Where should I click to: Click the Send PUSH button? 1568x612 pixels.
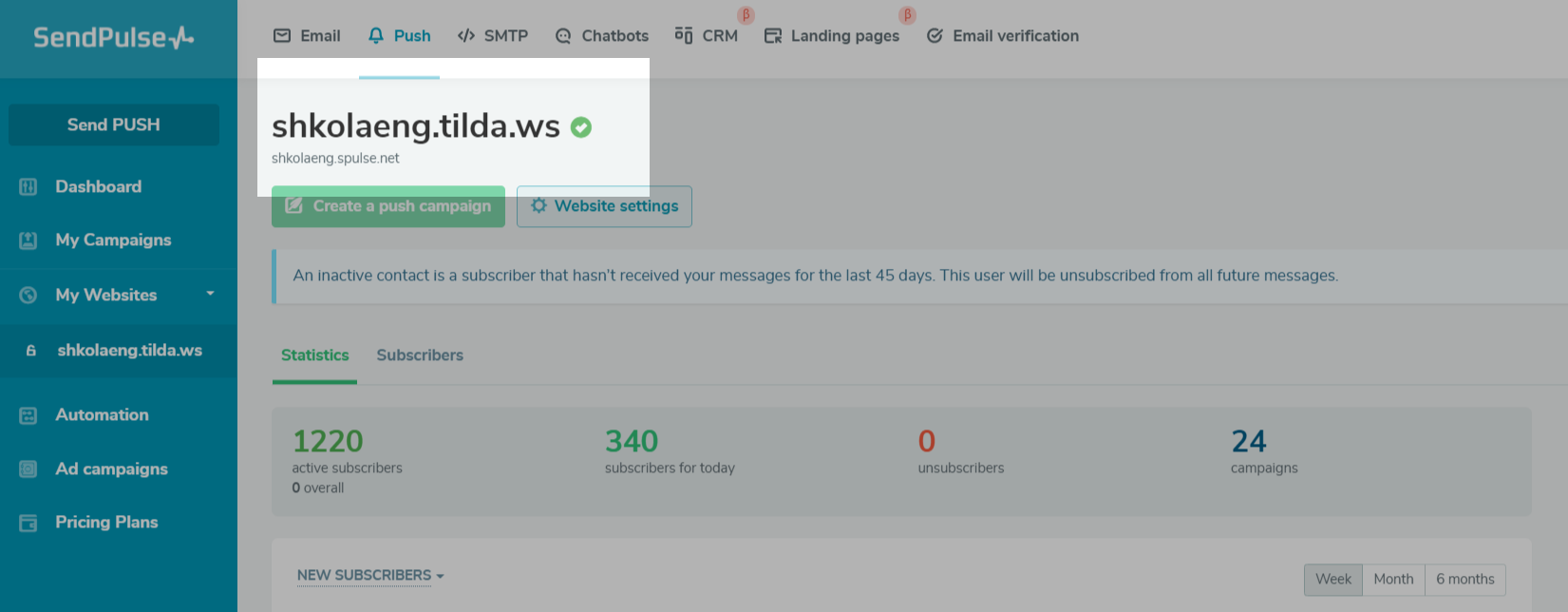pyautogui.click(x=114, y=124)
